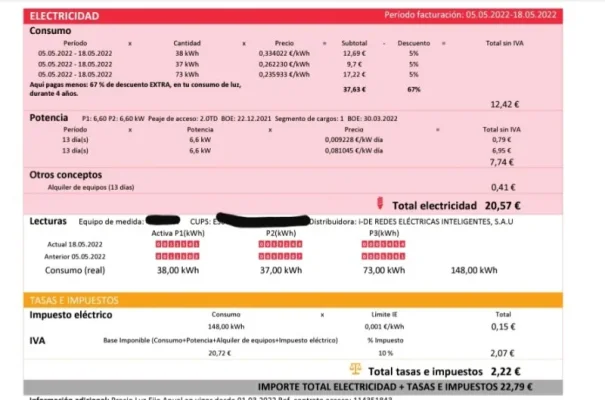
Task: Click the Base Imponible description text
Action: tap(221, 341)
